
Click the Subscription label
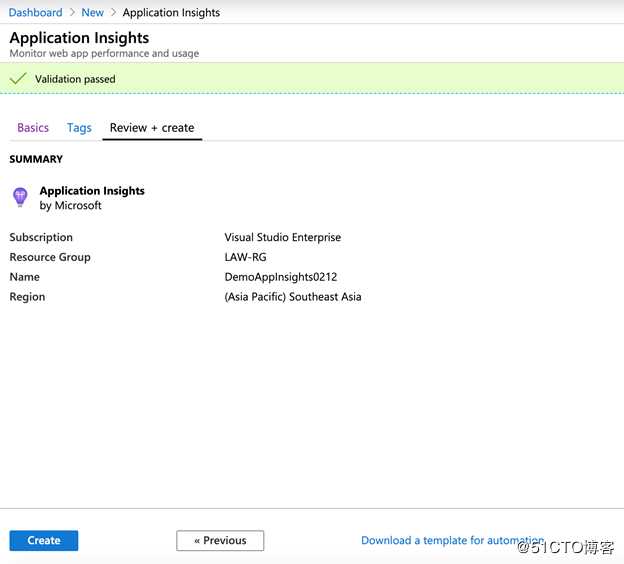click(x=41, y=237)
